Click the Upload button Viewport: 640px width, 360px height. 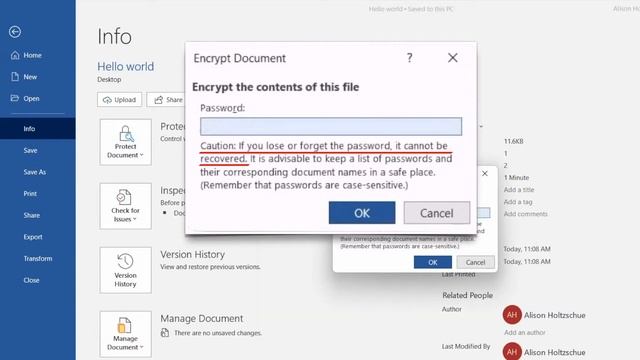coord(120,100)
